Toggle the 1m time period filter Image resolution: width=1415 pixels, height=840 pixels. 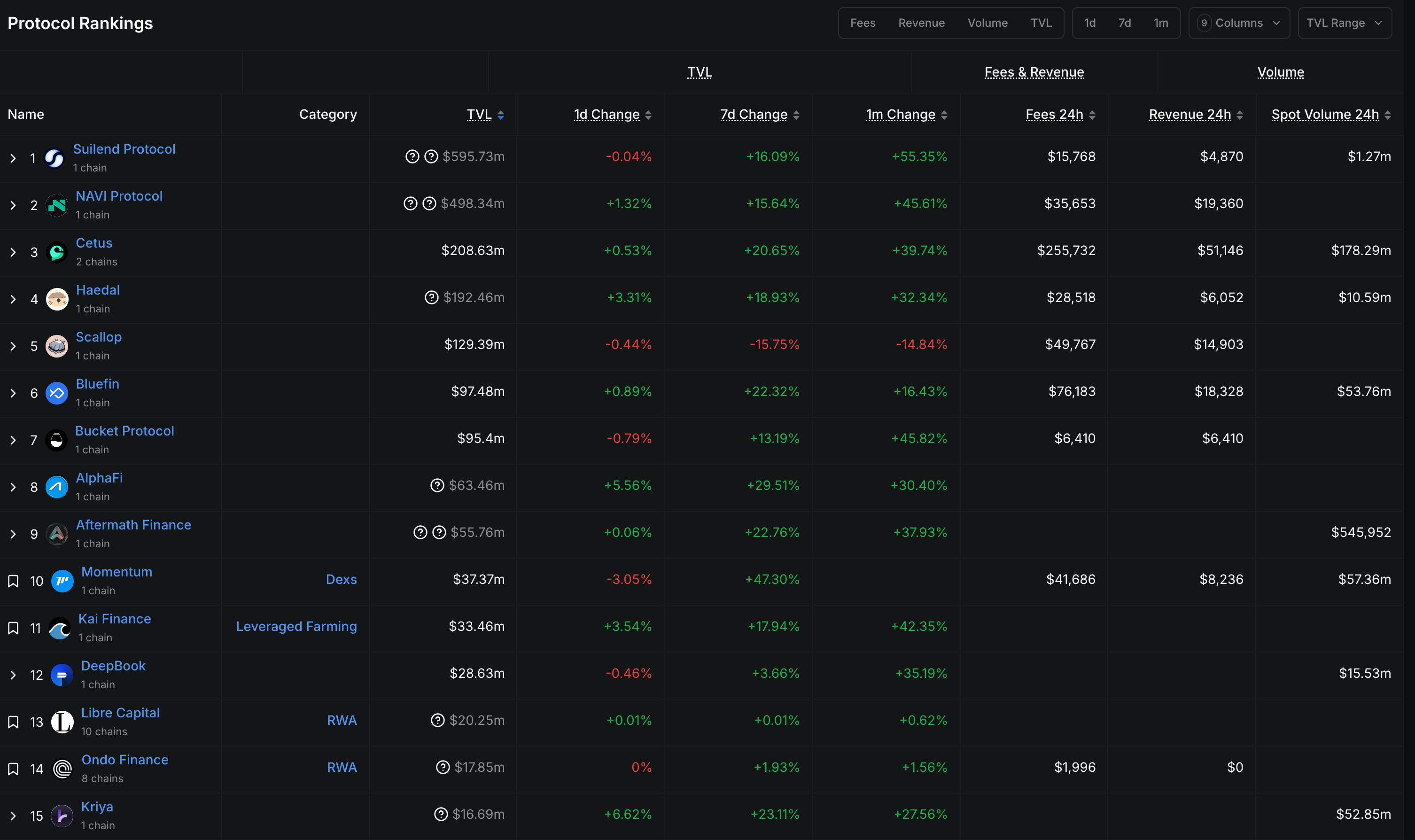1160,23
